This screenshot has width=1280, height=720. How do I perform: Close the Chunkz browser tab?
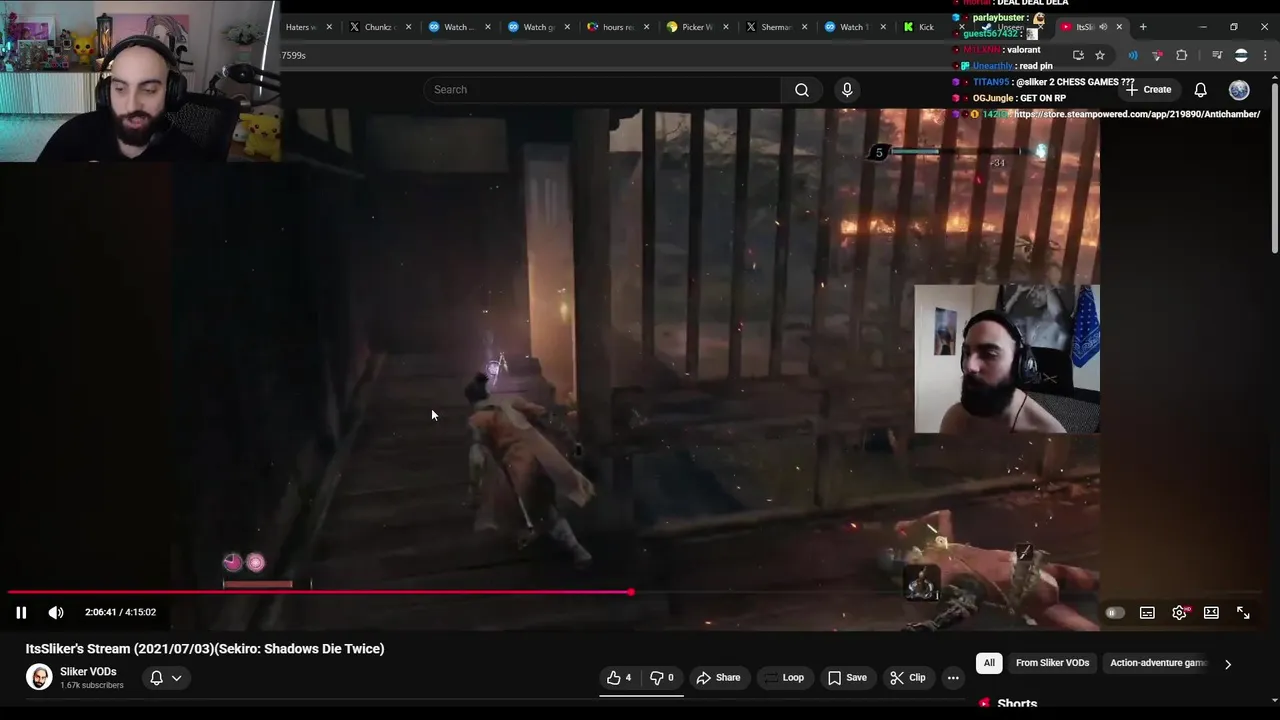coord(408,27)
